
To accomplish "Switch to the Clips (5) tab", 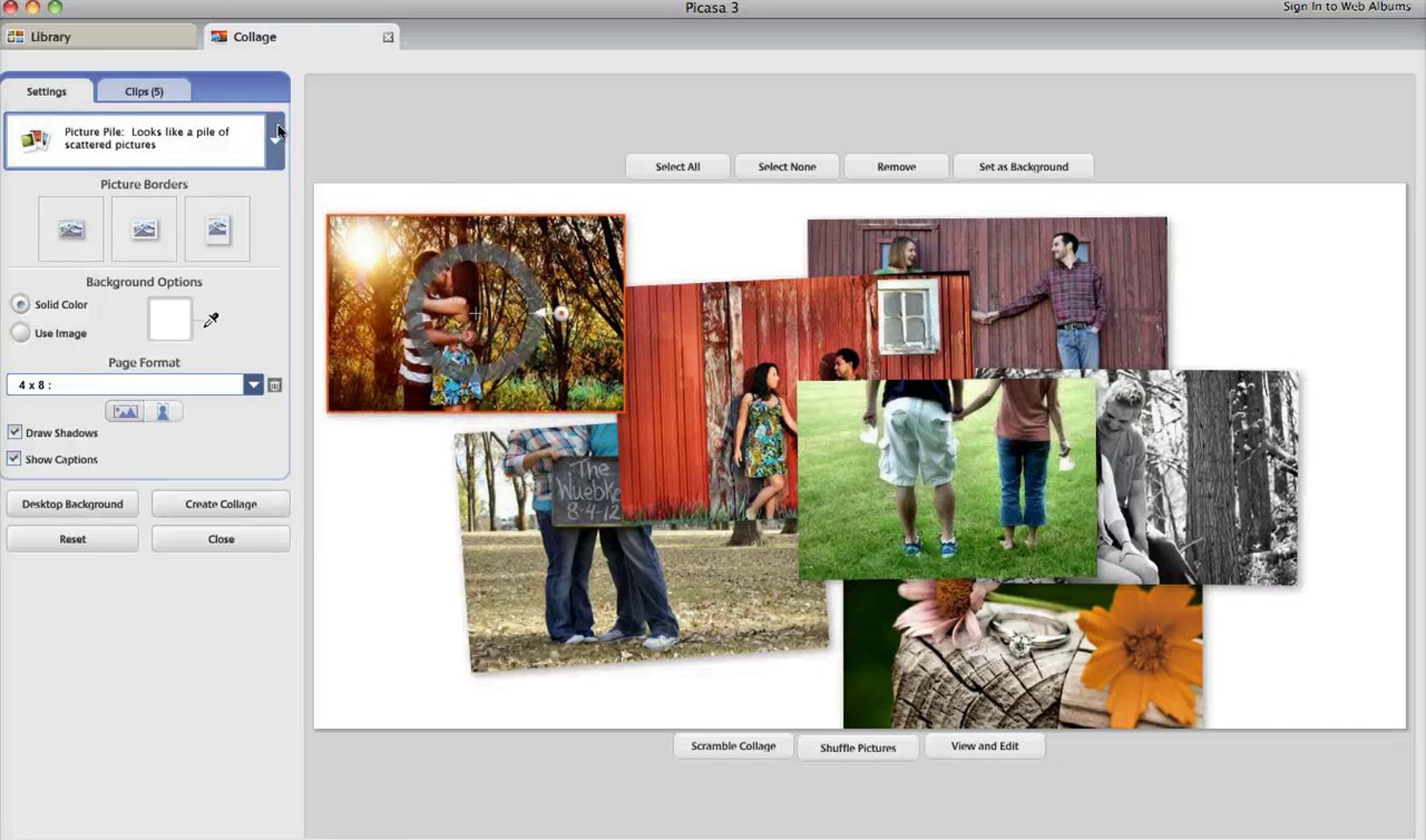I will pyautogui.click(x=144, y=91).
